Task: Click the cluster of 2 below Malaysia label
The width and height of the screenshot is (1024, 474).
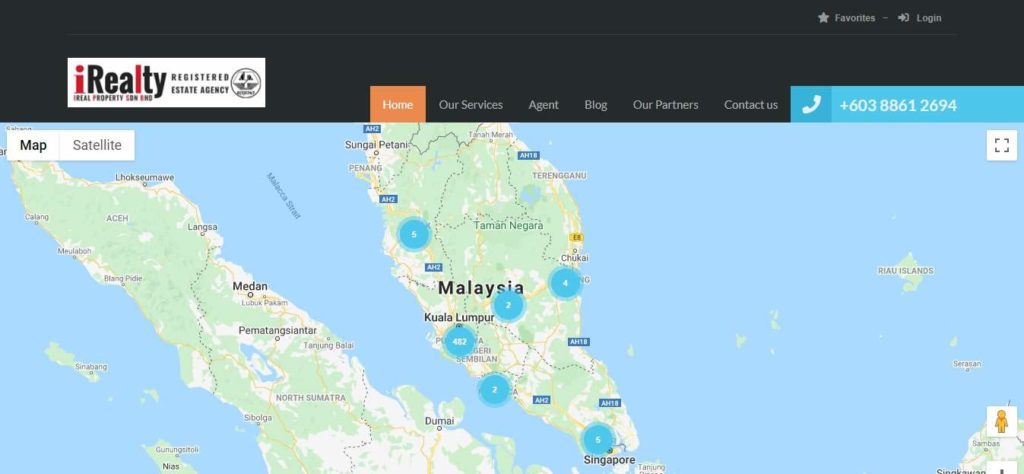Action: click(509, 305)
